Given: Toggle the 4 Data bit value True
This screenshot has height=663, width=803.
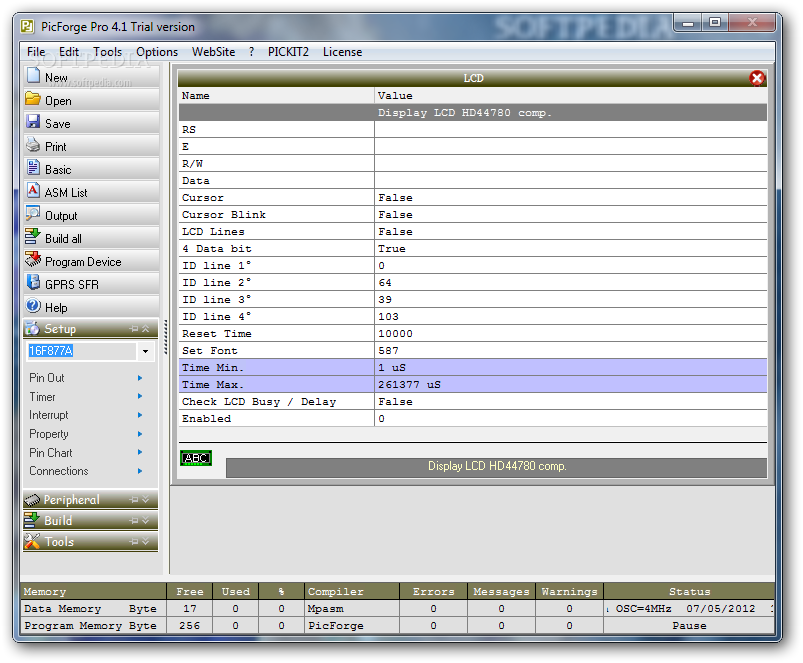Looking at the screenshot, I should pos(391,248).
